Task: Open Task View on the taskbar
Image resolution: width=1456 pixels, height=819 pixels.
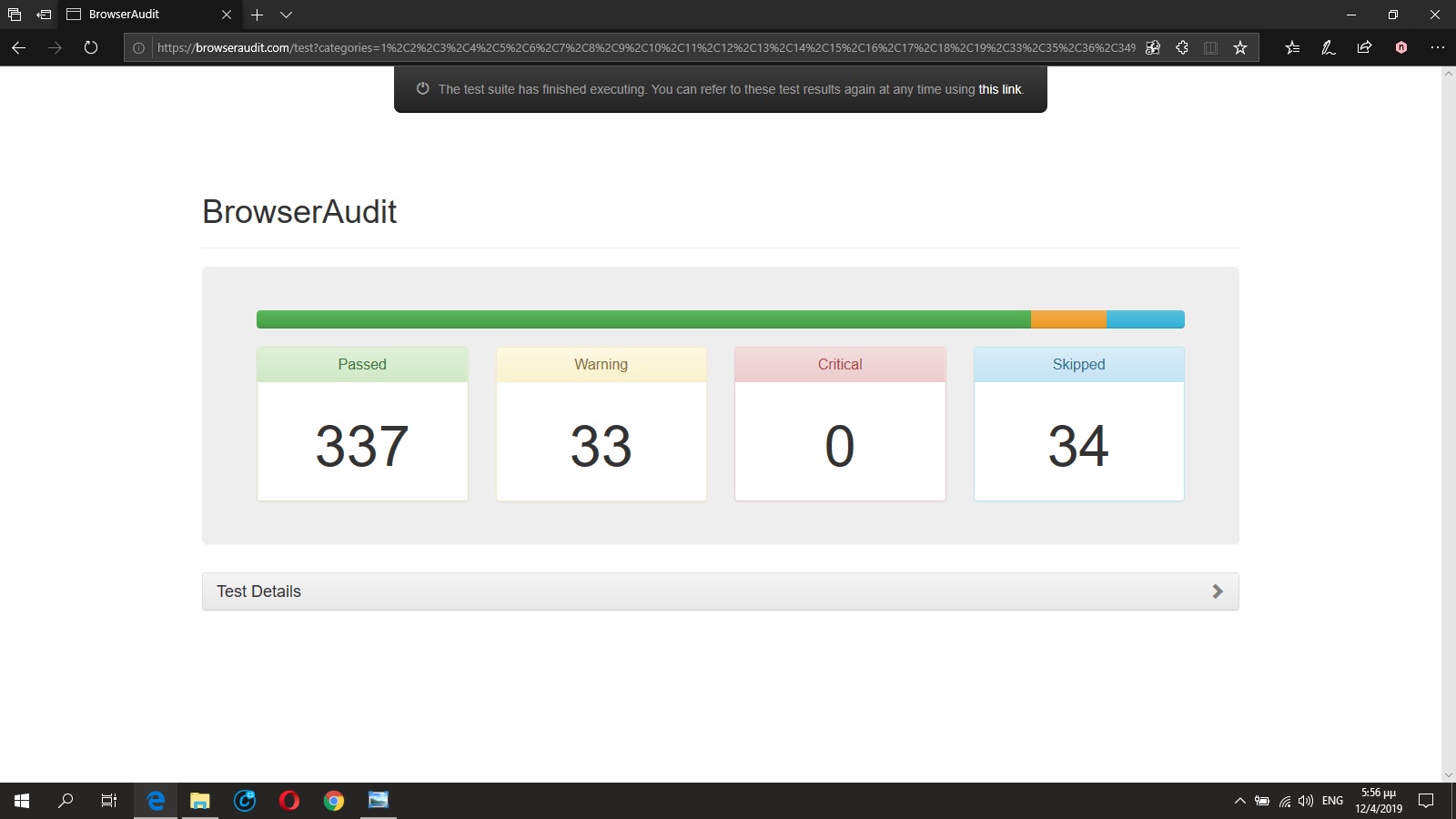Action: pos(109,801)
